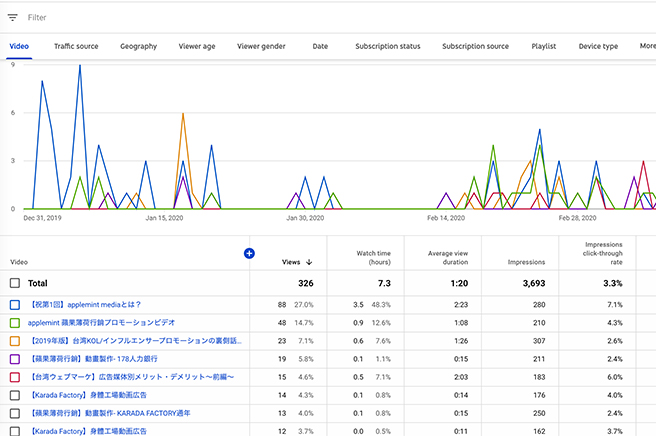Screen dimensions: 656x436
Task: Toggle blue checkbox for applemint mediaとは video
Action: coord(15,305)
